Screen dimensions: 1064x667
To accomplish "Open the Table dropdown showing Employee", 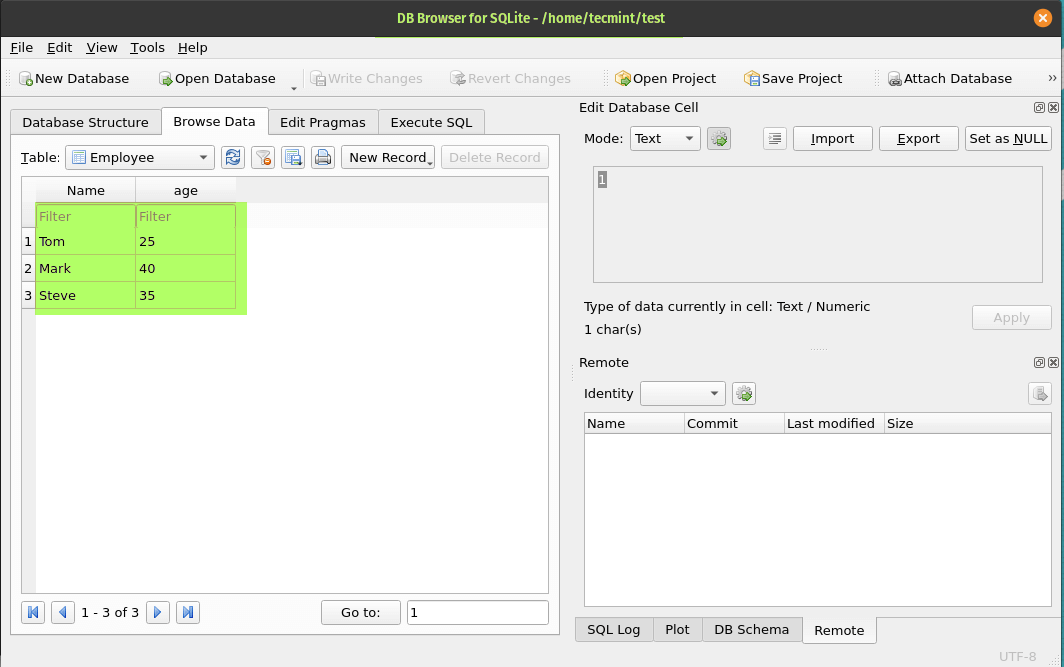I will click(x=140, y=157).
